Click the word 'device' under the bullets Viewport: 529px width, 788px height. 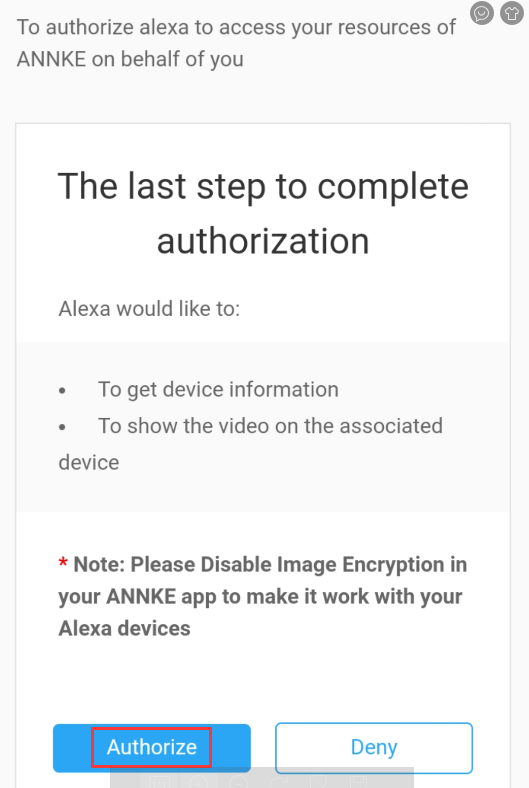click(89, 462)
